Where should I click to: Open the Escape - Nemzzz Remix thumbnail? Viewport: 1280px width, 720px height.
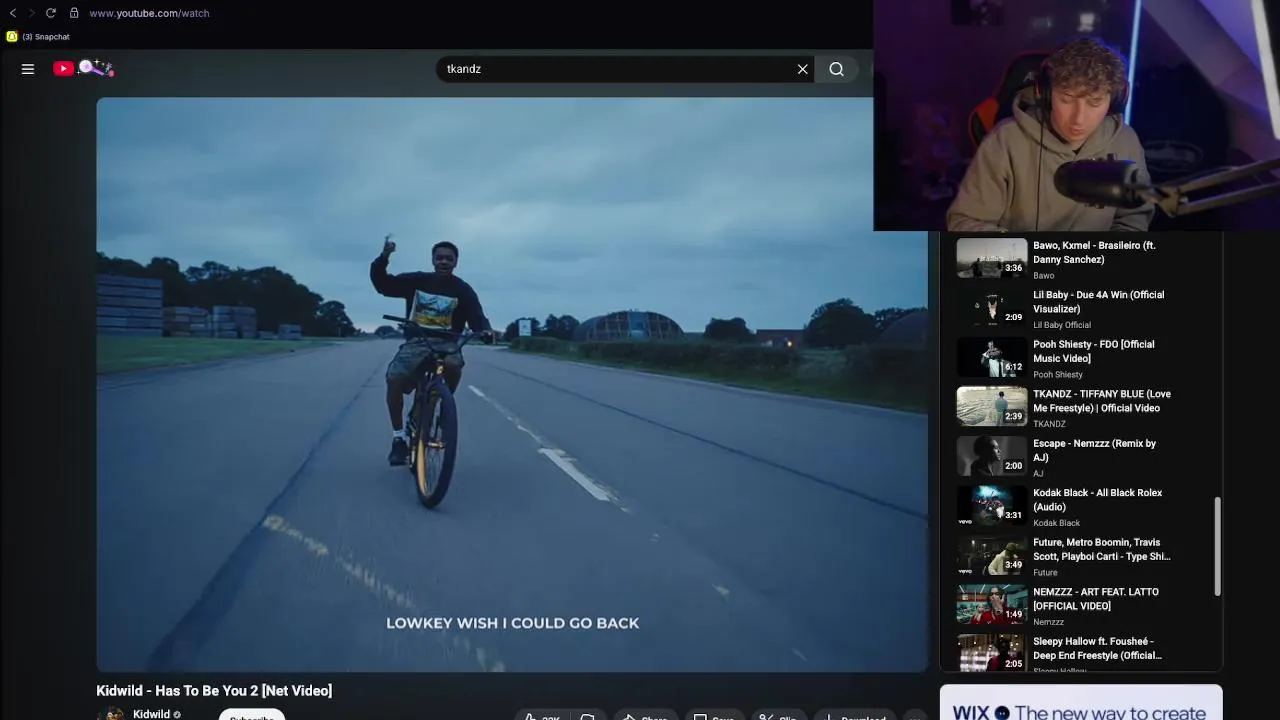tap(992, 455)
